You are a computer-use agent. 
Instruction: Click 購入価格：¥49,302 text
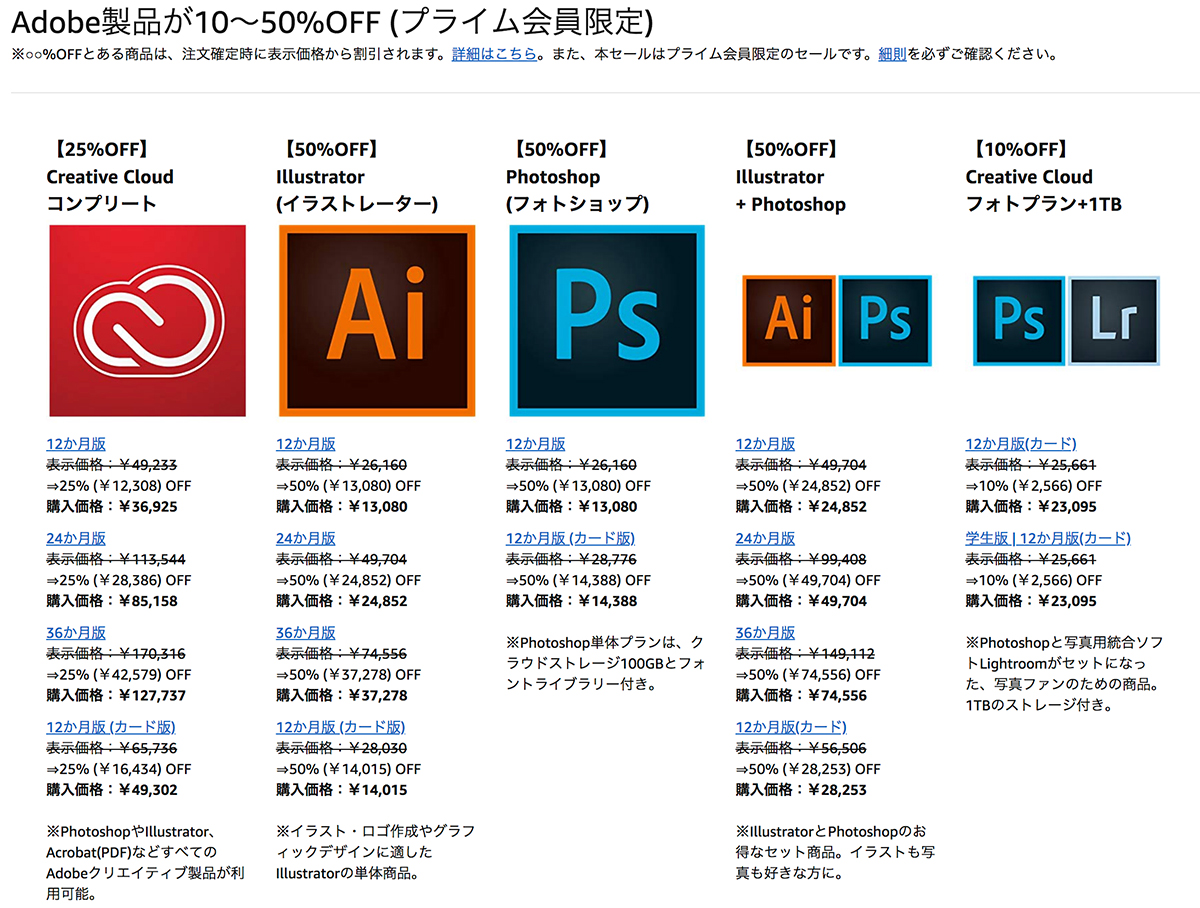click(x=112, y=790)
